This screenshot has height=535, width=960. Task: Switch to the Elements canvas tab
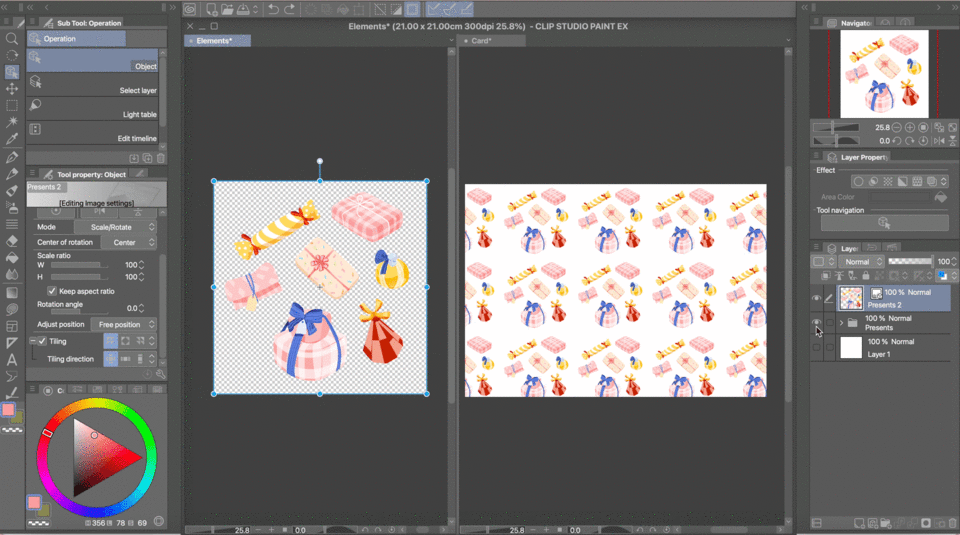(x=217, y=41)
